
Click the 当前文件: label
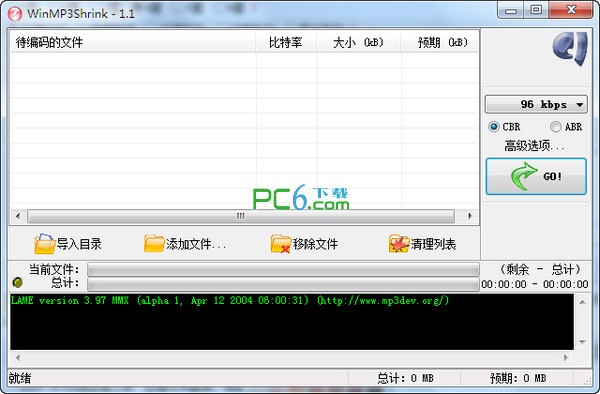tap(54, 269)
